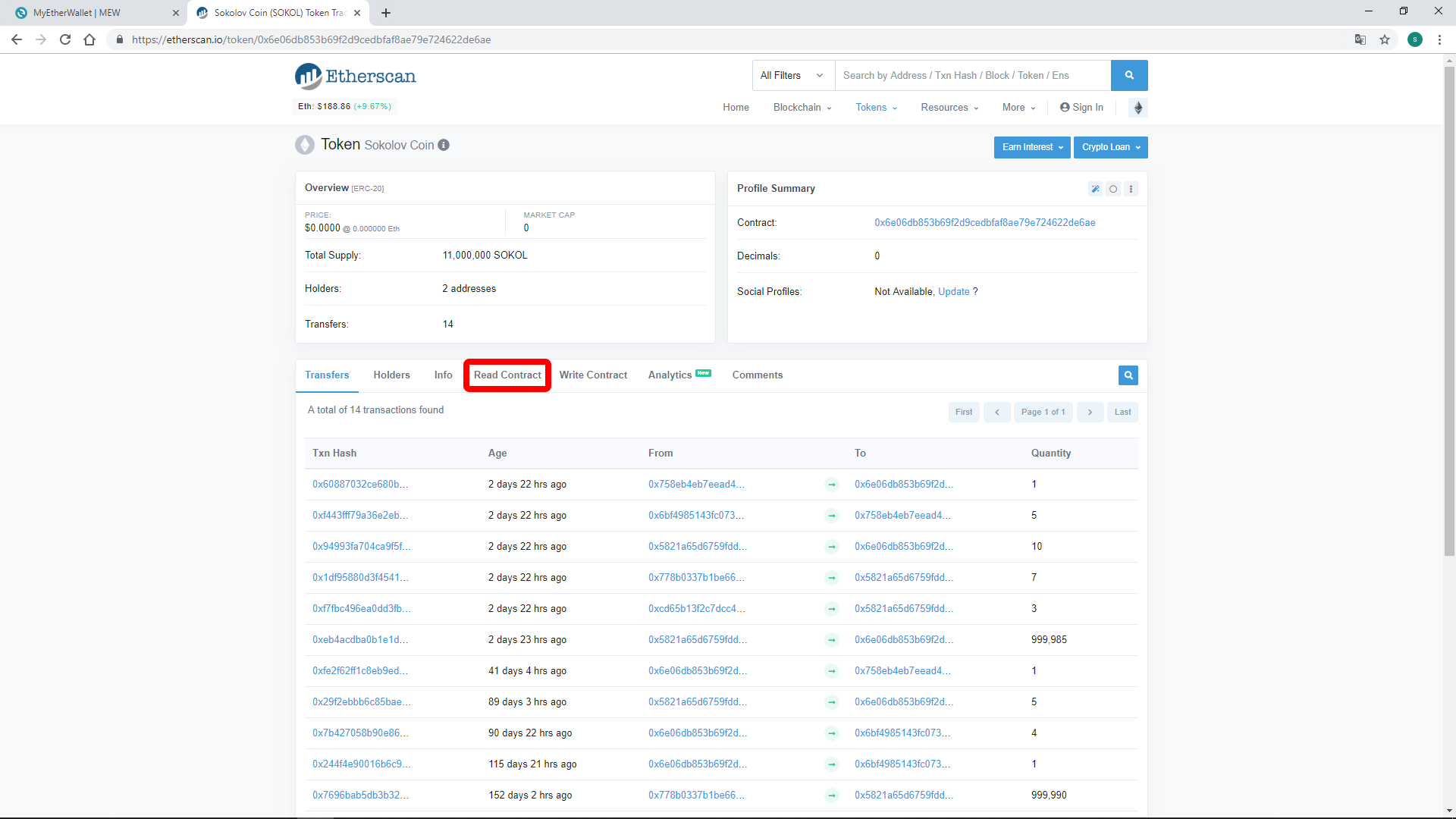Image resolution: width=1456 pixels, height=819 pixels.
Task: Click the Home navigation link
Action: [736, 108]
